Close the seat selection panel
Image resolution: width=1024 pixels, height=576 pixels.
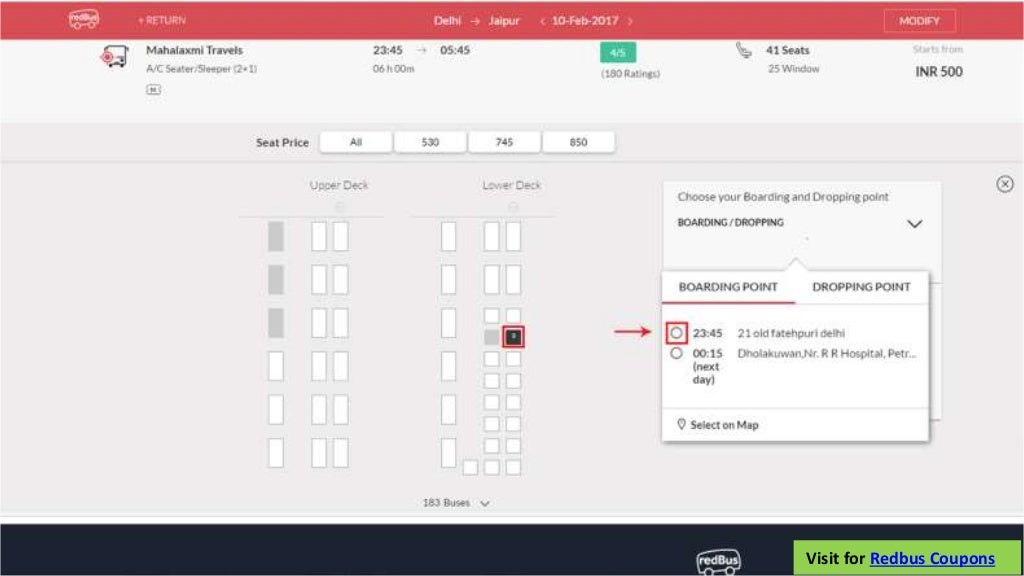click(x=1004, y=184)
